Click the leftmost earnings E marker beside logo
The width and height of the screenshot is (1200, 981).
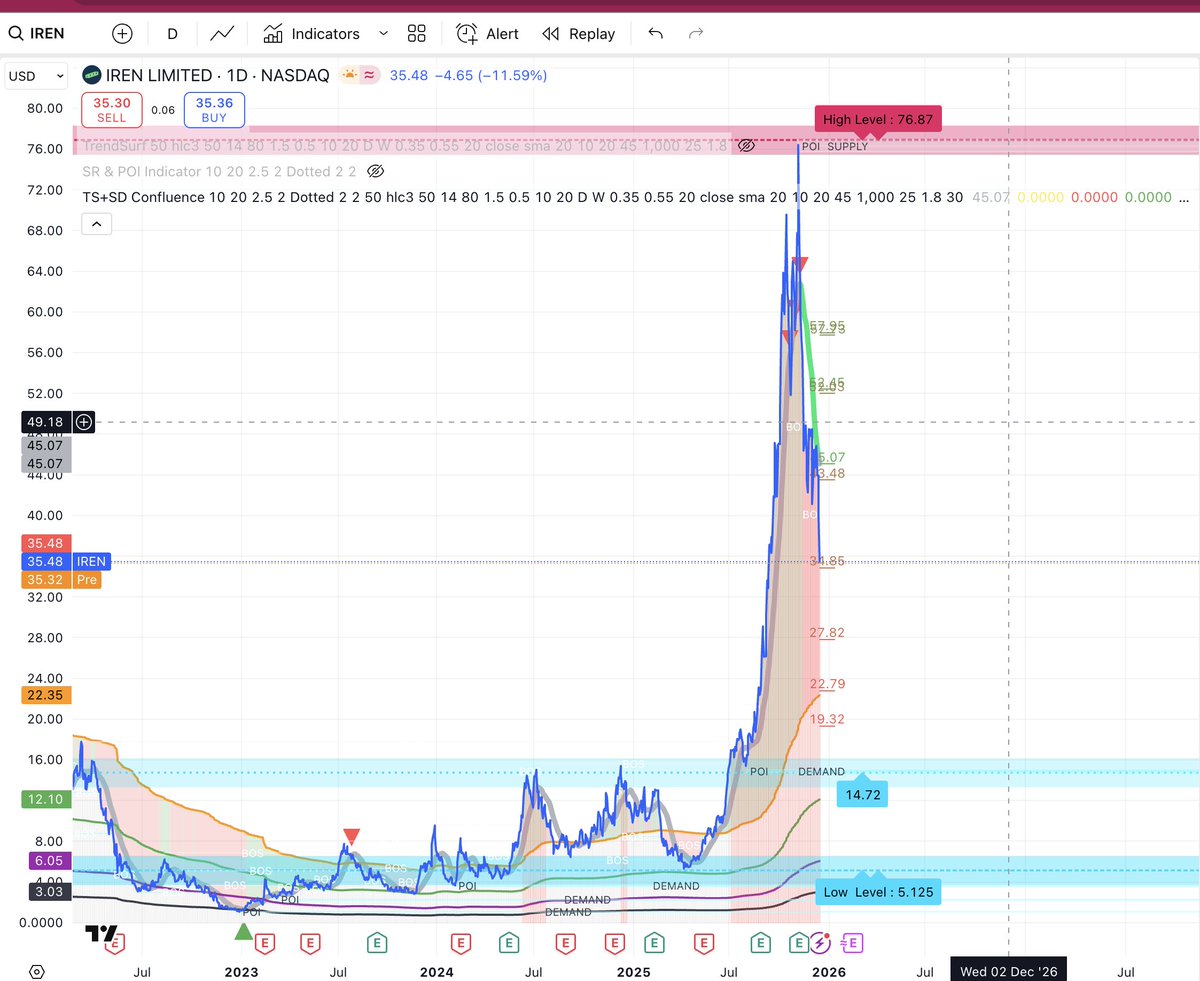coord(115,942)
